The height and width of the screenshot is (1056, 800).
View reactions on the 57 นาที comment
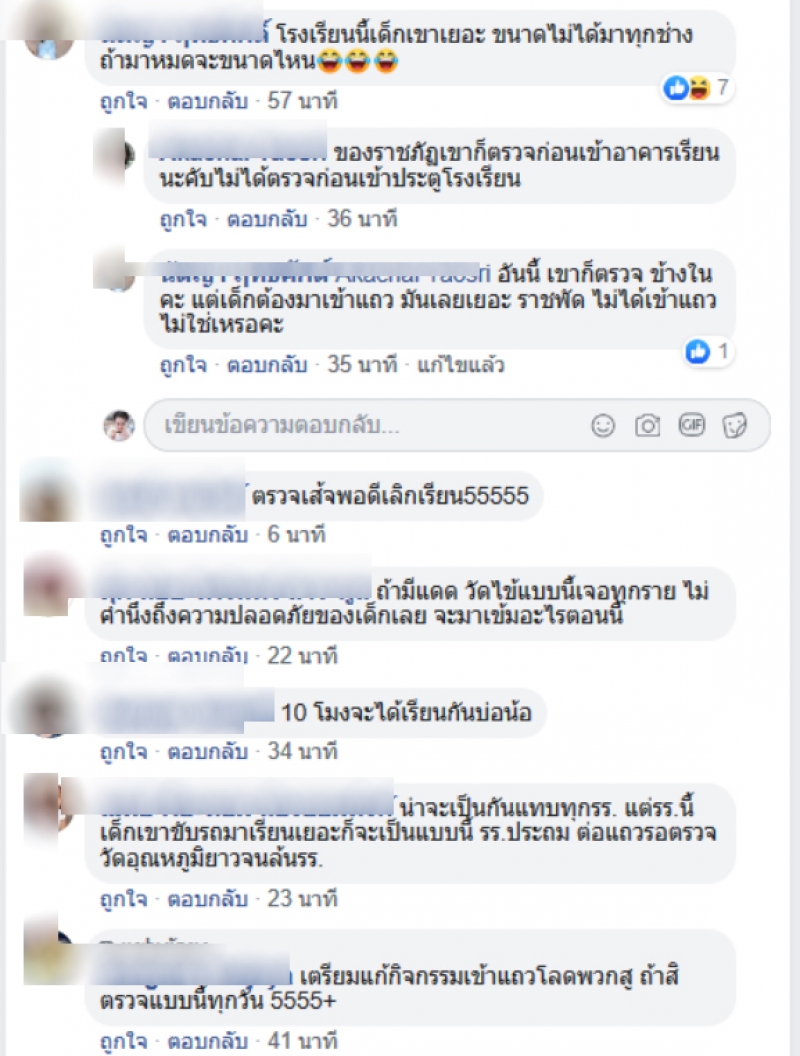[696, 88]
